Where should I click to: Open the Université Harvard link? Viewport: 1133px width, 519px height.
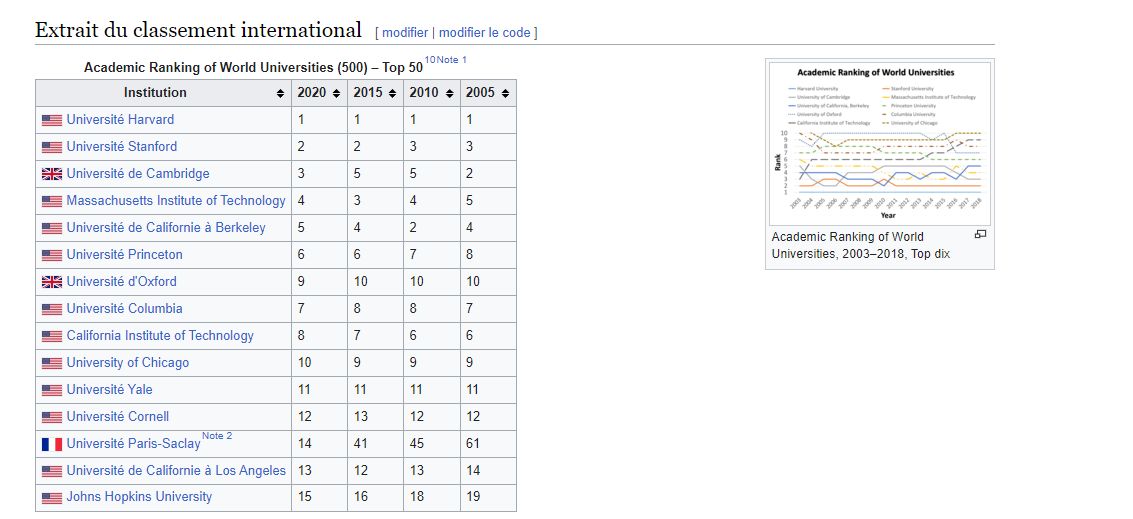[120, 119]
